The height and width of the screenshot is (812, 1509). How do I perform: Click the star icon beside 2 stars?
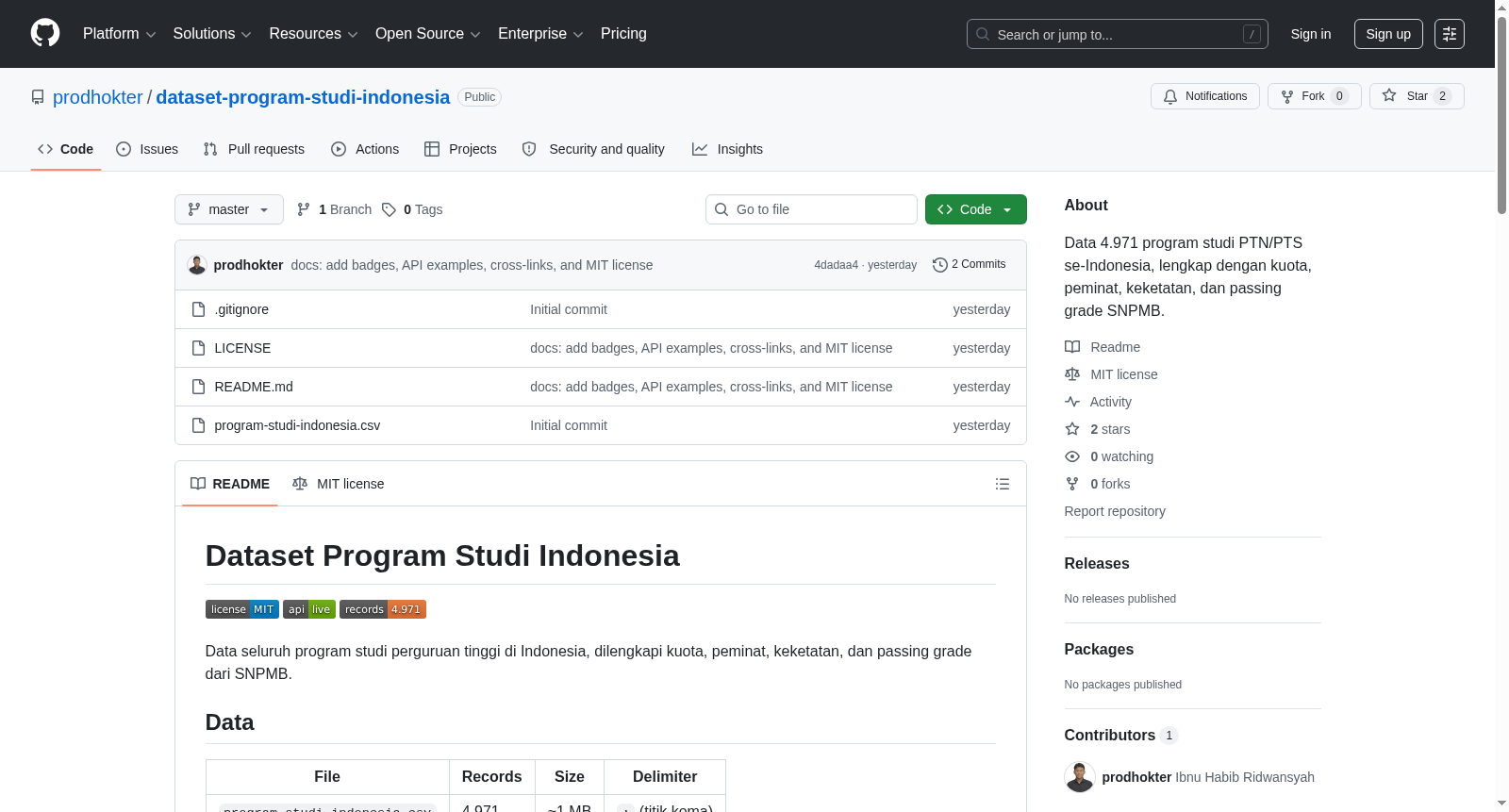pyautogui.click(x=1072, y=429)
